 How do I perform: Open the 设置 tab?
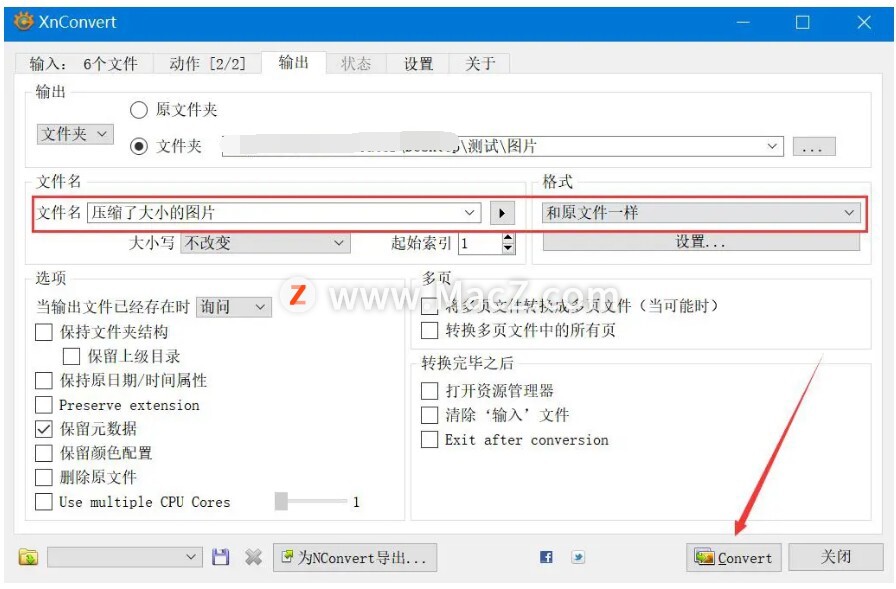pyautogui.click(x=418, y=63)
